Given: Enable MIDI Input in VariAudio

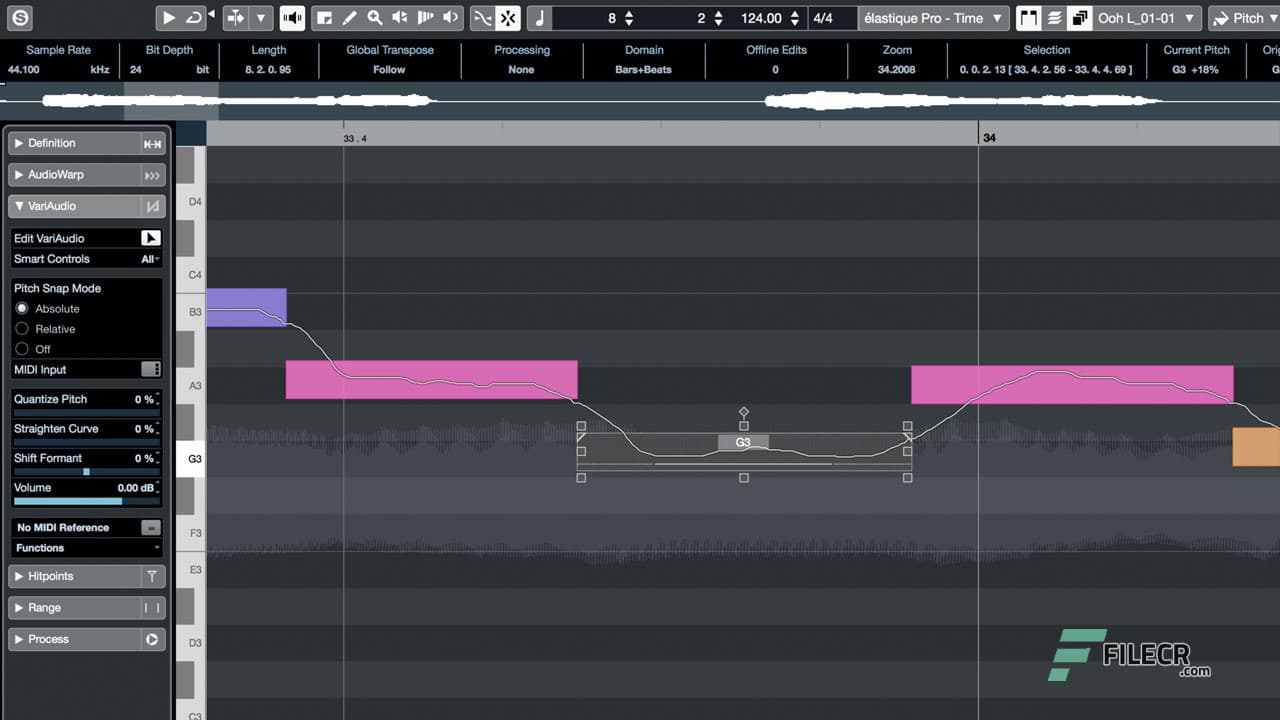Looking at the screenshot, I should click(151, 368).
